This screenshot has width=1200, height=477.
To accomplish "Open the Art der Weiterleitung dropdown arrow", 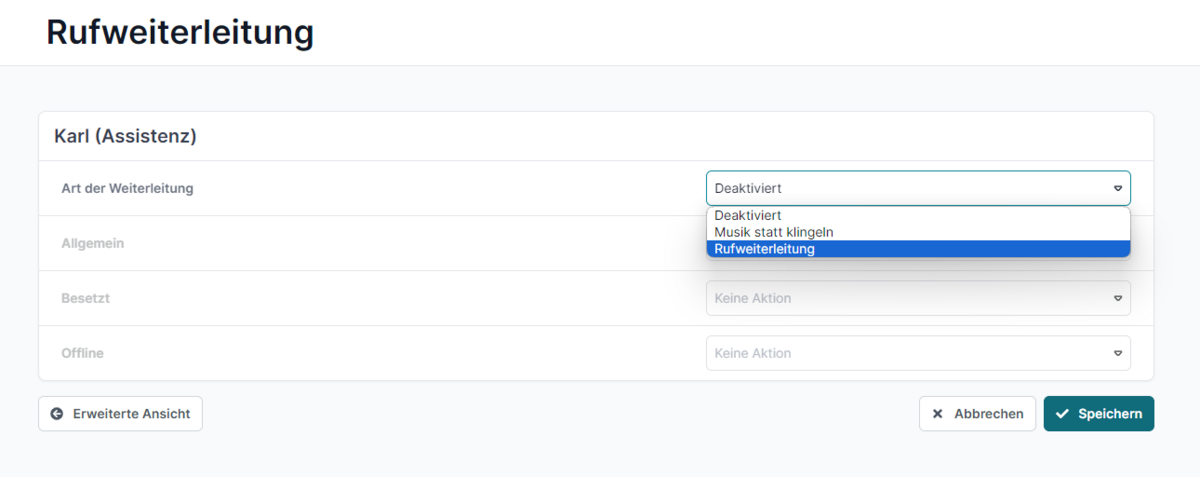I will coord(1118,188).
